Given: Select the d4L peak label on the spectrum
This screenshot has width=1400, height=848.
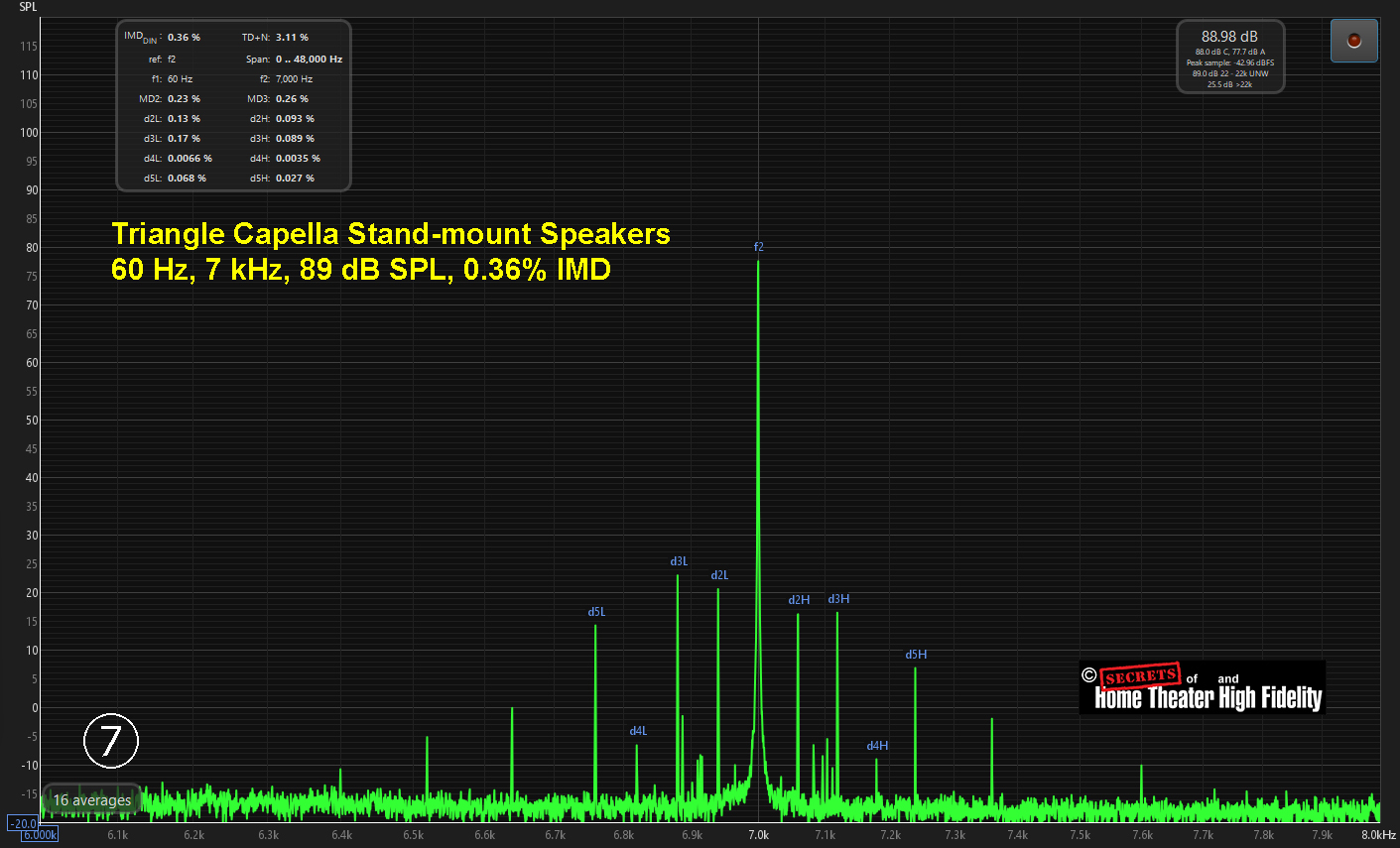Looking at the screenshot, I should click(638, 731).
